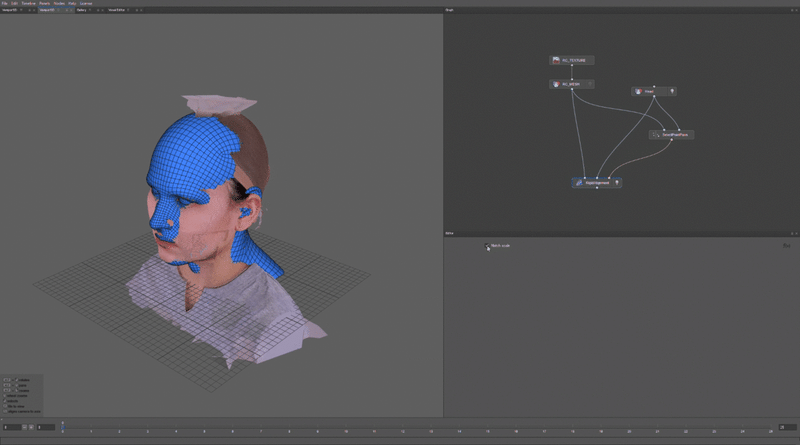Viewport: 800px width, 445px height.
Task: Jump to frame 25 on the timeline
Action: 770,430
